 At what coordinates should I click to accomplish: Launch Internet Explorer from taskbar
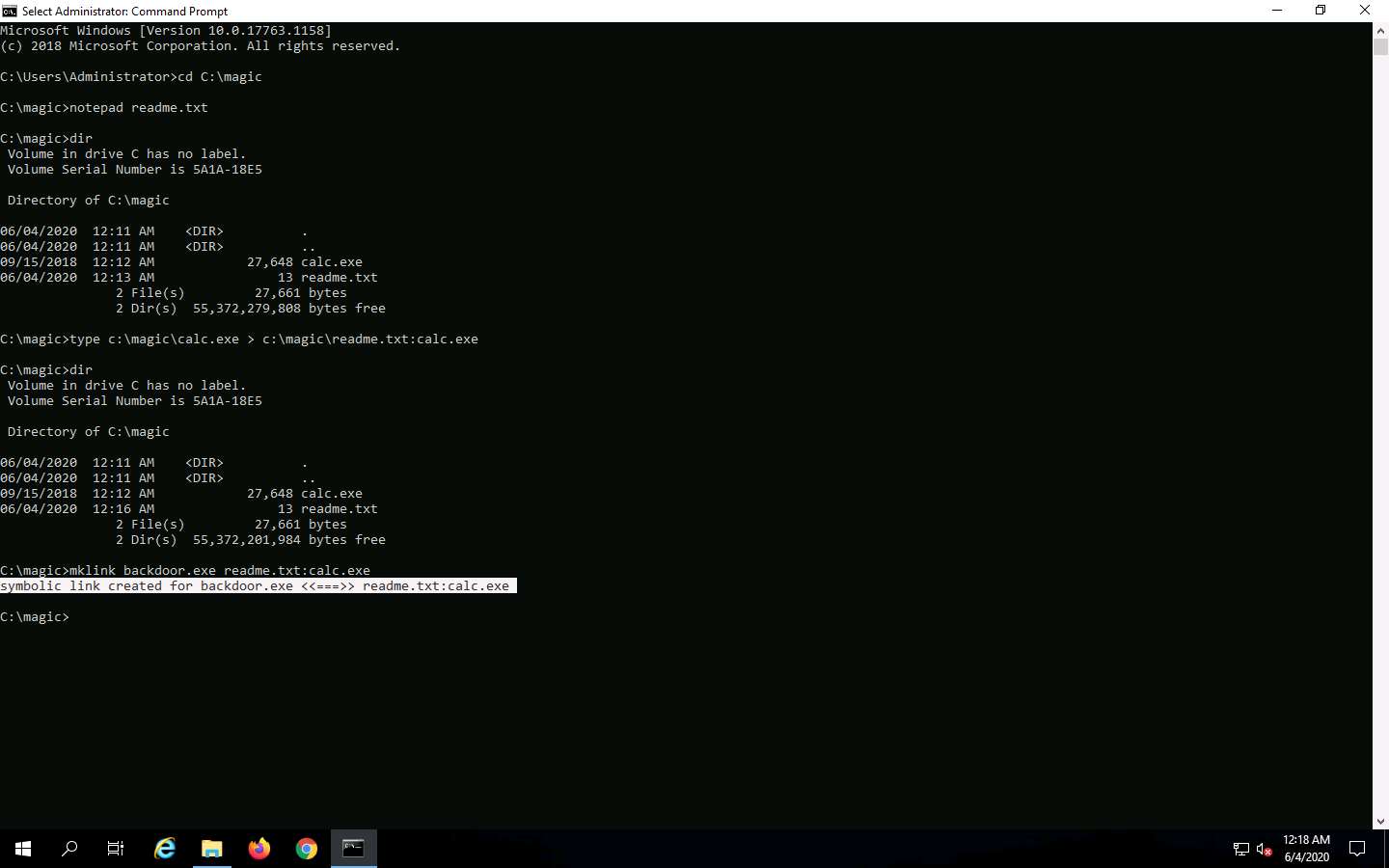(x=165, y=849)
